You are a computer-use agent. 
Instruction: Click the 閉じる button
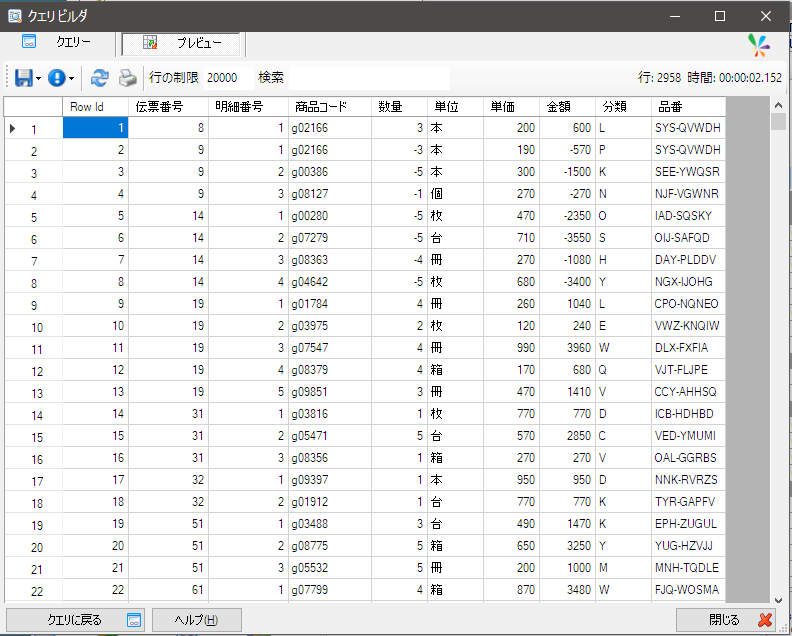tap(727, 619)
